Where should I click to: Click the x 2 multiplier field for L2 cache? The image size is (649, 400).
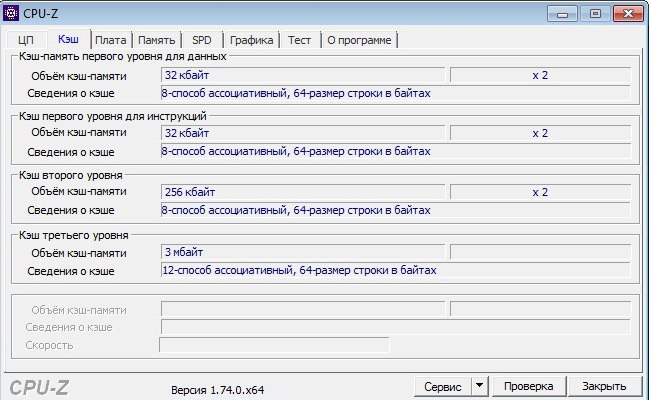(x=540, y=191)
